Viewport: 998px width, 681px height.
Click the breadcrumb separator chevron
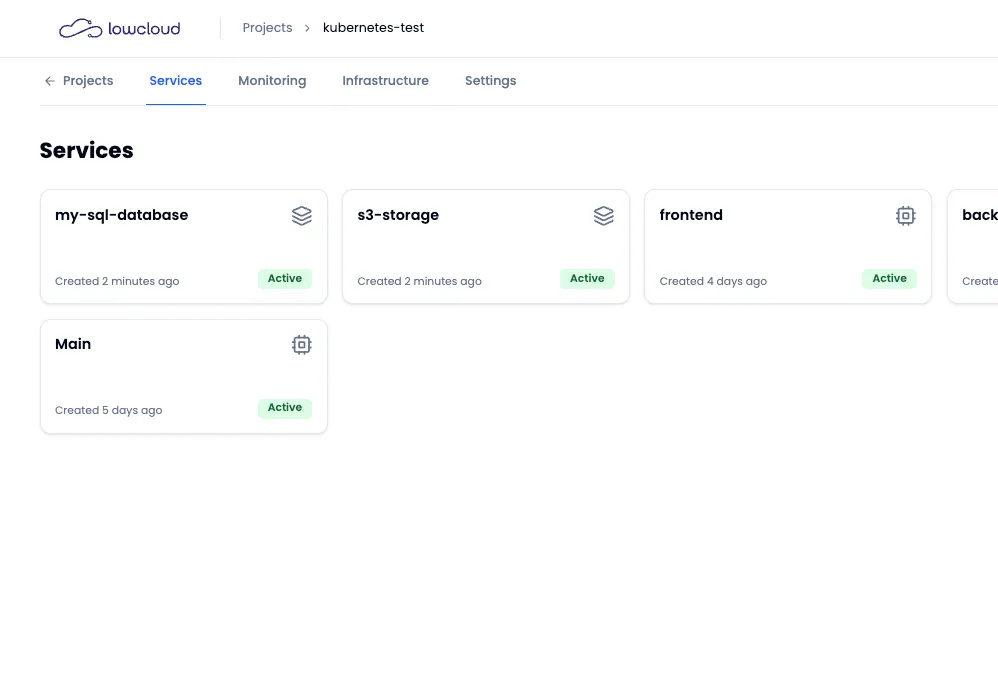307,28
